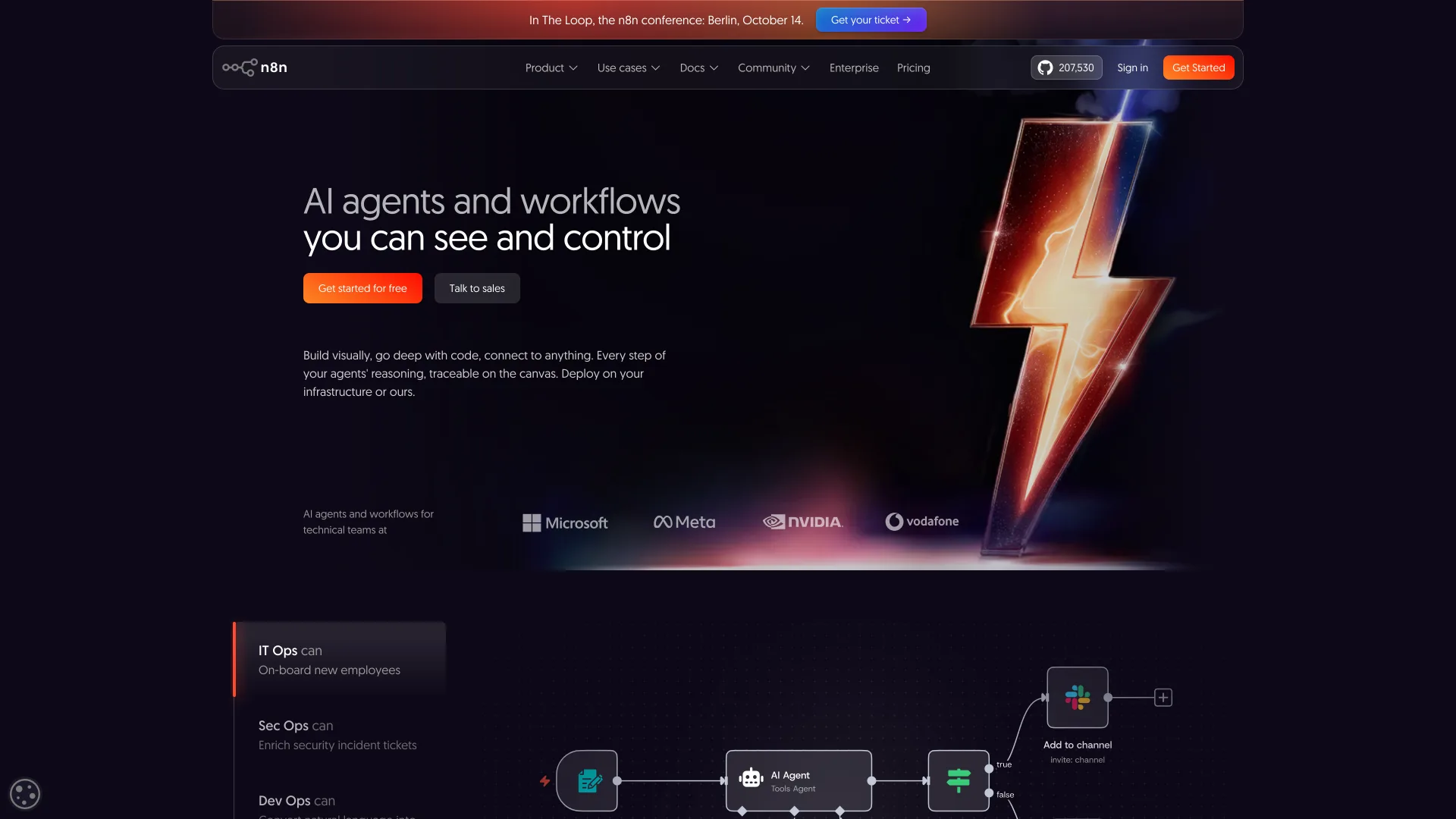Expand the Product dropdown menu

(551, 67)
